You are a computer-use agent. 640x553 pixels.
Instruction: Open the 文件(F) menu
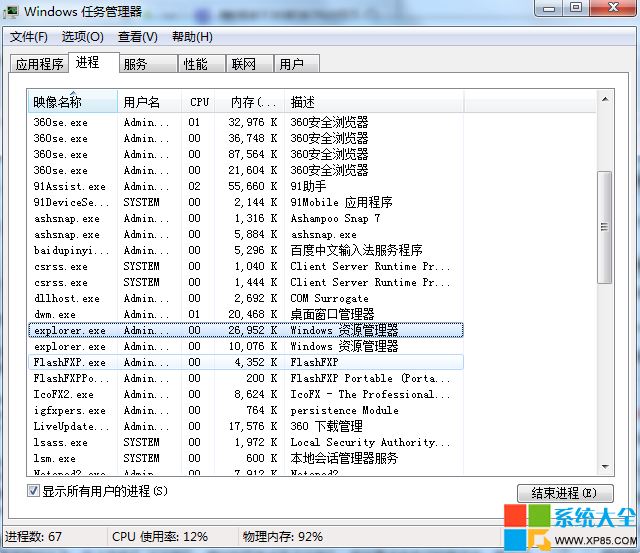(x=28, y=37)
